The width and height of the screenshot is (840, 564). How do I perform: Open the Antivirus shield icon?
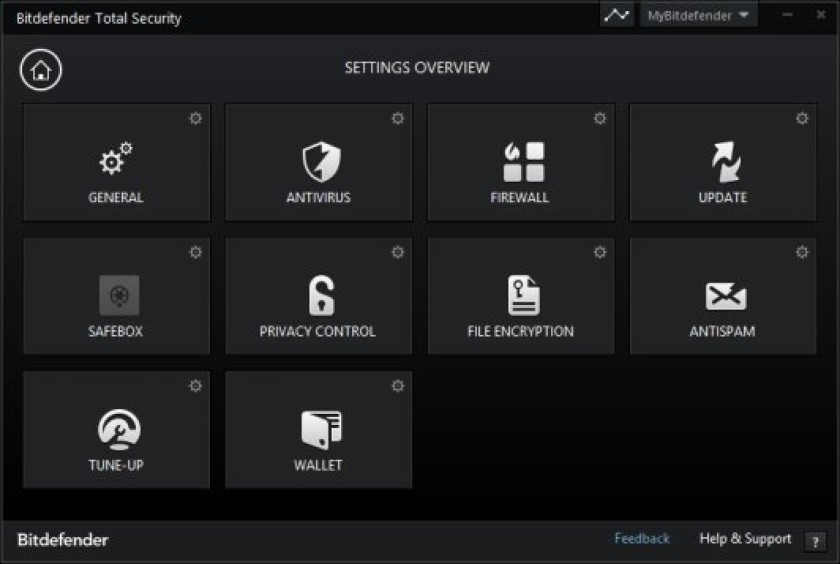[321, 162]
